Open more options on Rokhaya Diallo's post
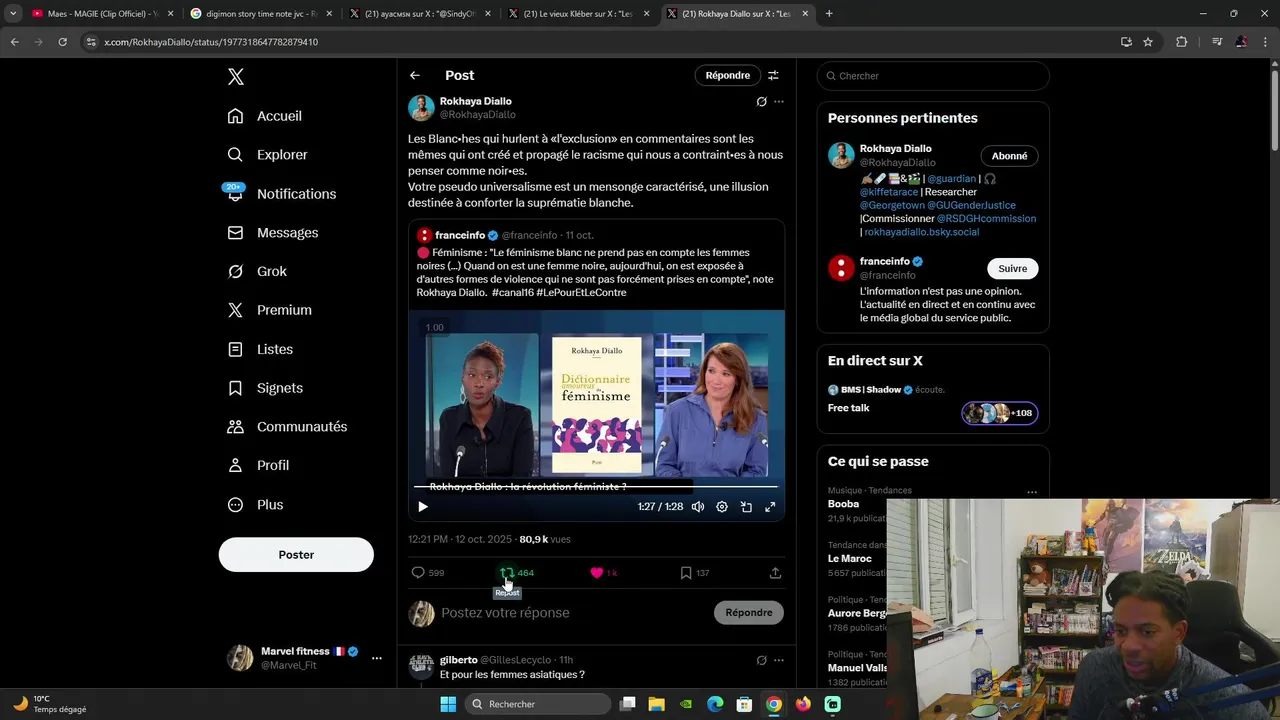The height and width of the screenshot is (720, 1280). [x=779, y=102]
